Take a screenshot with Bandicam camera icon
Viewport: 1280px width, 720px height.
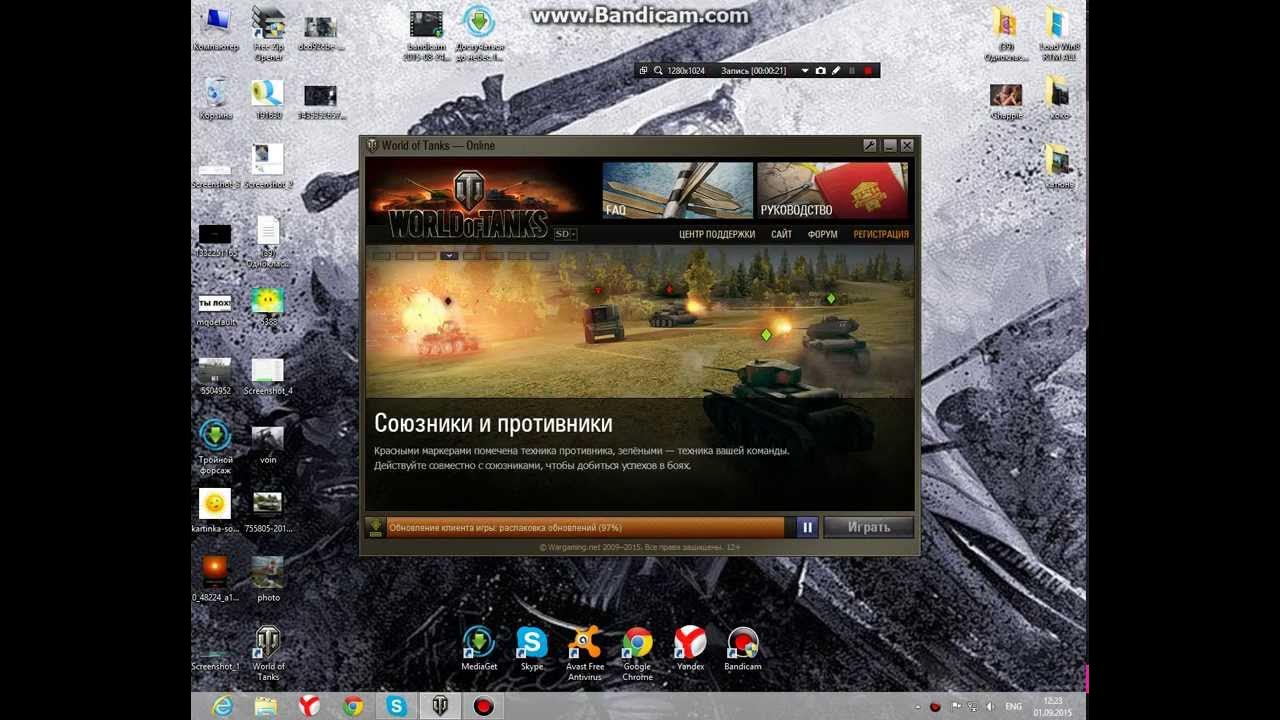coord(820,71)
